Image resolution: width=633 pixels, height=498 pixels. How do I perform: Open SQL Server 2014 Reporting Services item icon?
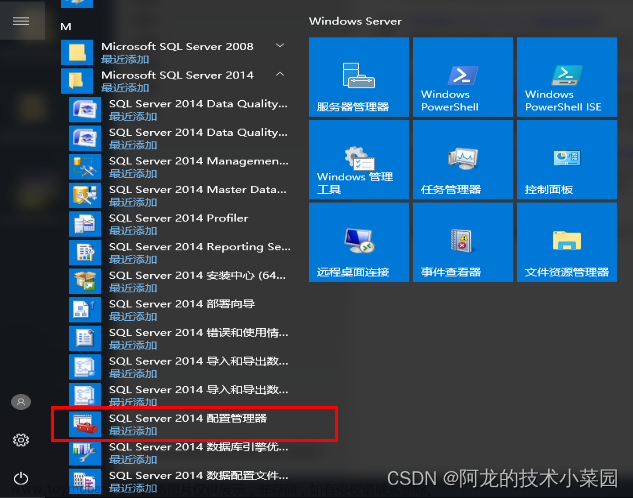[x=85, y=253]
